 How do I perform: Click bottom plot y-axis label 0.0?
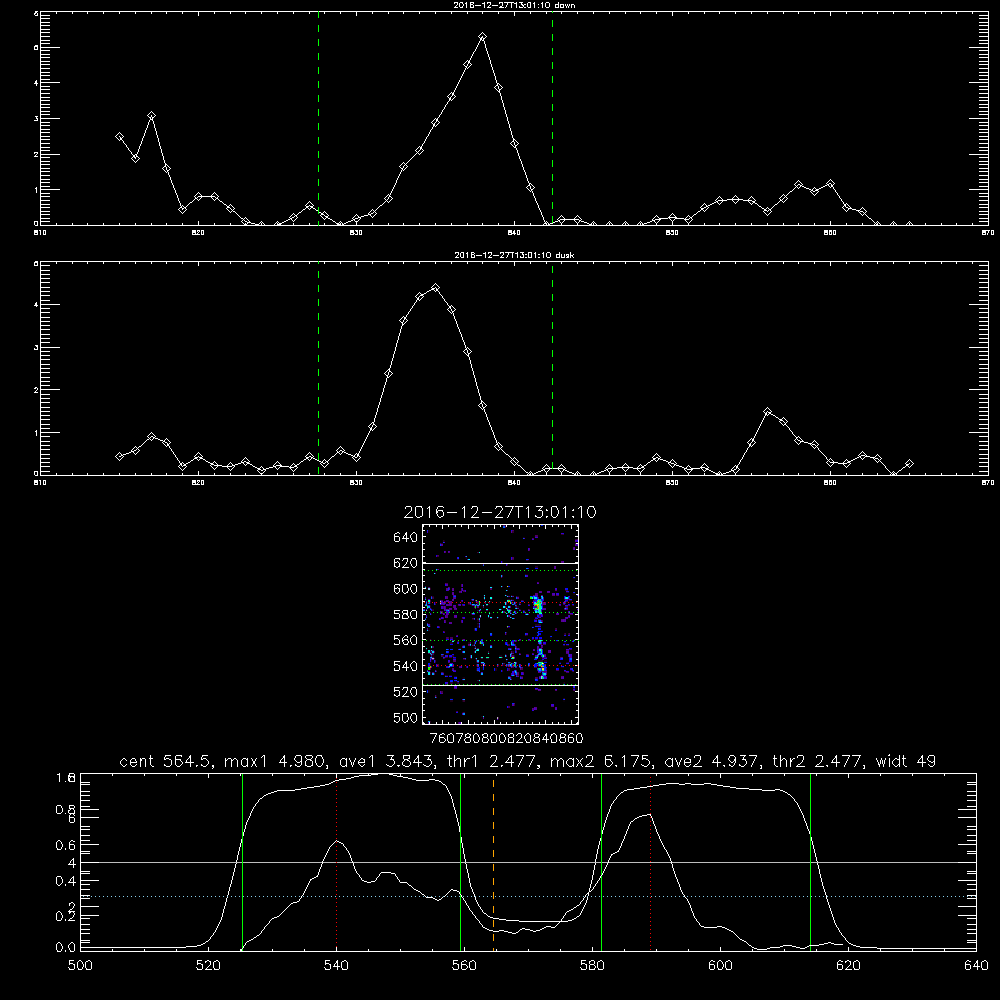click(x=66, y=948)
